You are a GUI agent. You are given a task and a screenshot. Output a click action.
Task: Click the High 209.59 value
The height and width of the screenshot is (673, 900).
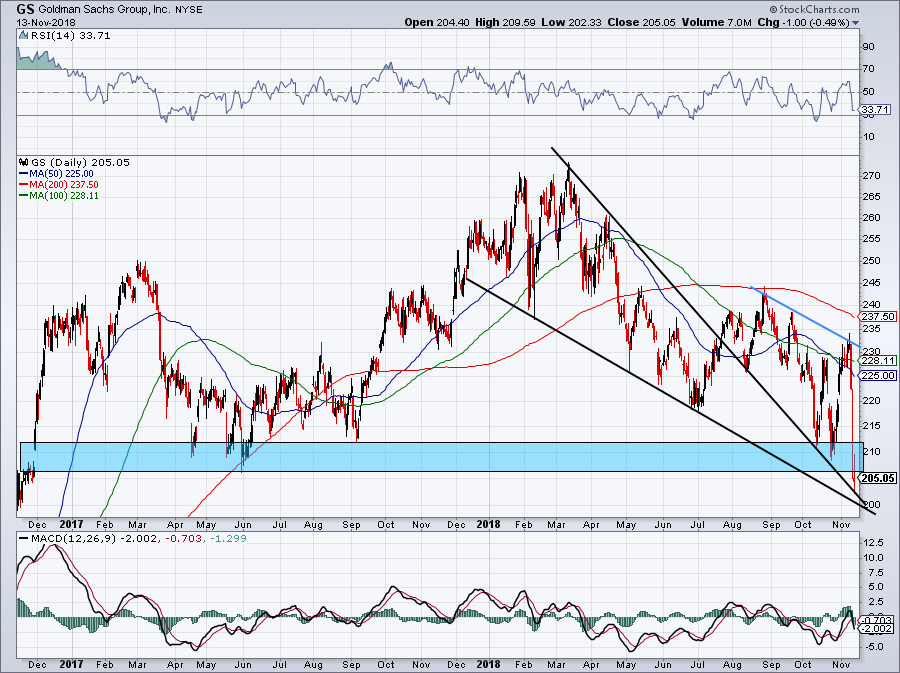tap(505, 22)
